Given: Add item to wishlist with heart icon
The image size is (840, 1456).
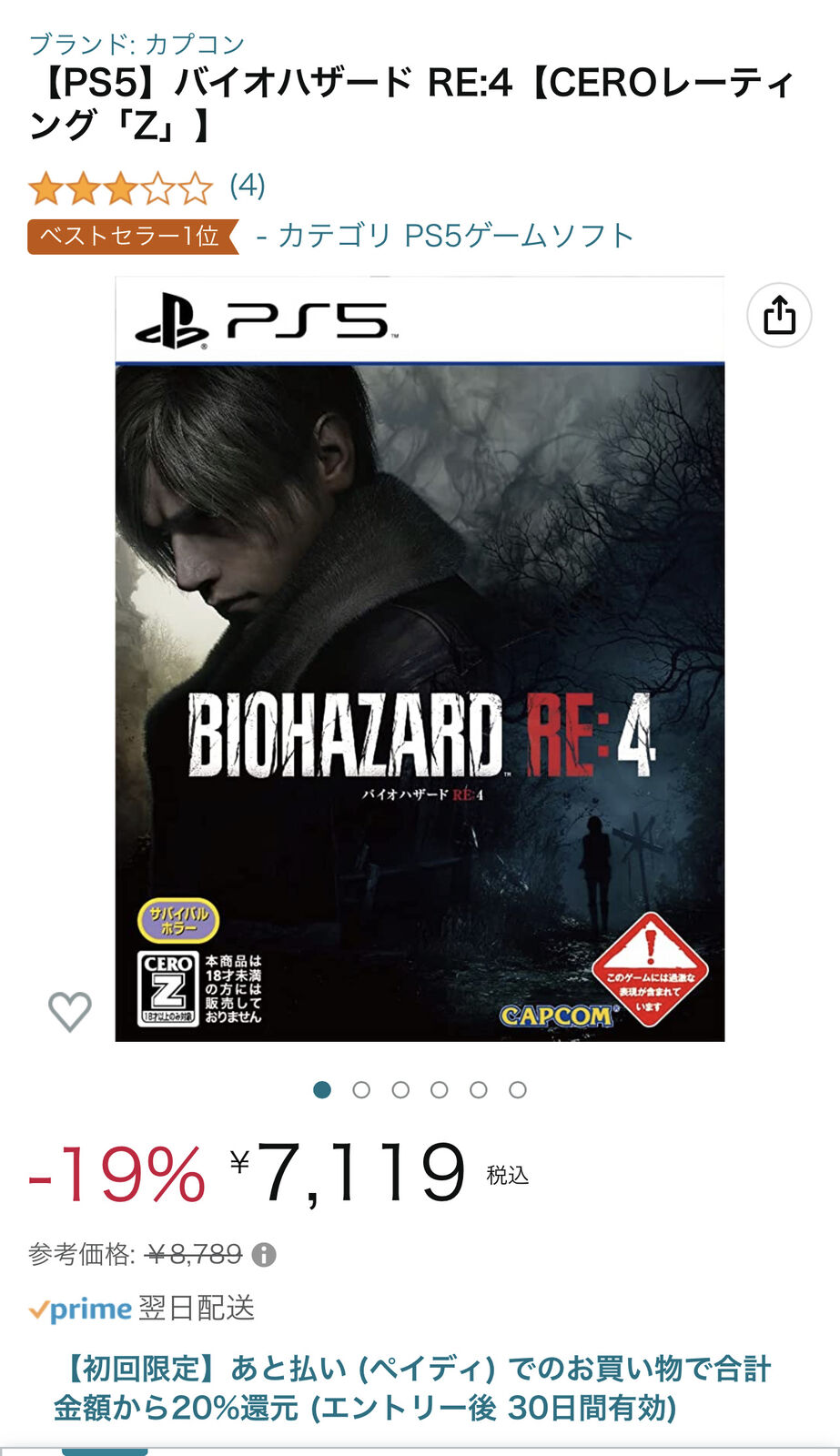Looking at the screenshot, I should click(x=70, y=1011).
